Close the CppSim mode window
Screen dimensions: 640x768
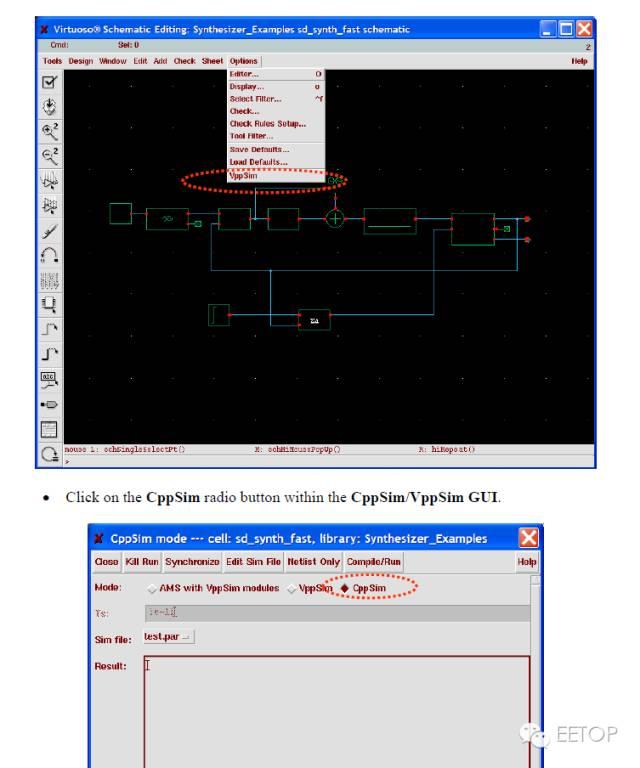(x=529, y=538)
